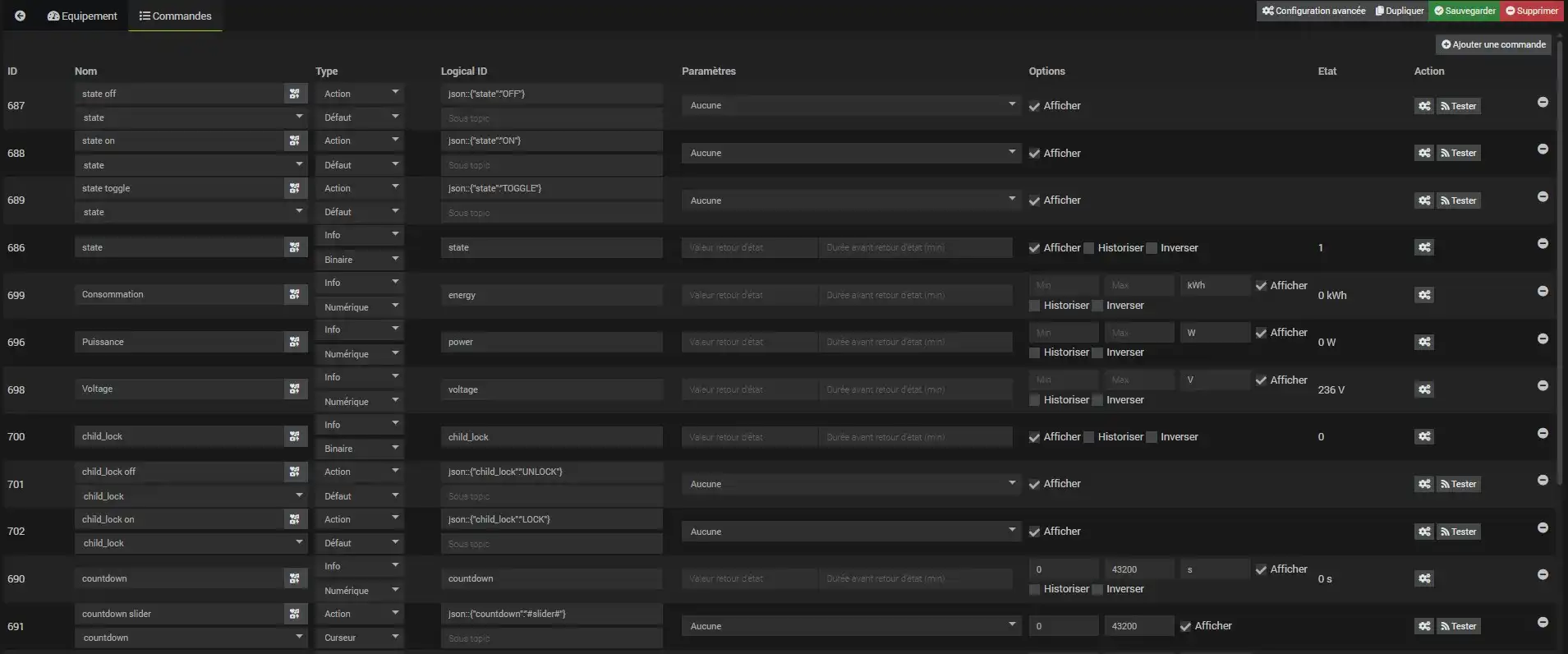Image resolution: width=1568 pixels, height=654 pixels.
Task: Remove the 'state on' command with the minus icon
Action: pyautogui.click(x=1543, y=150)
